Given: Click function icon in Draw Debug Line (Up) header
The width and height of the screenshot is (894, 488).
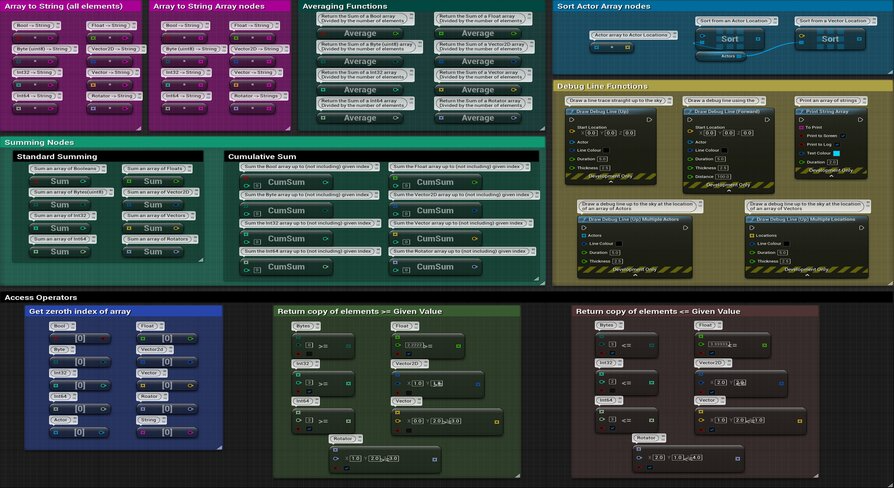Looking at the screenshot, I should click(571, 112).
